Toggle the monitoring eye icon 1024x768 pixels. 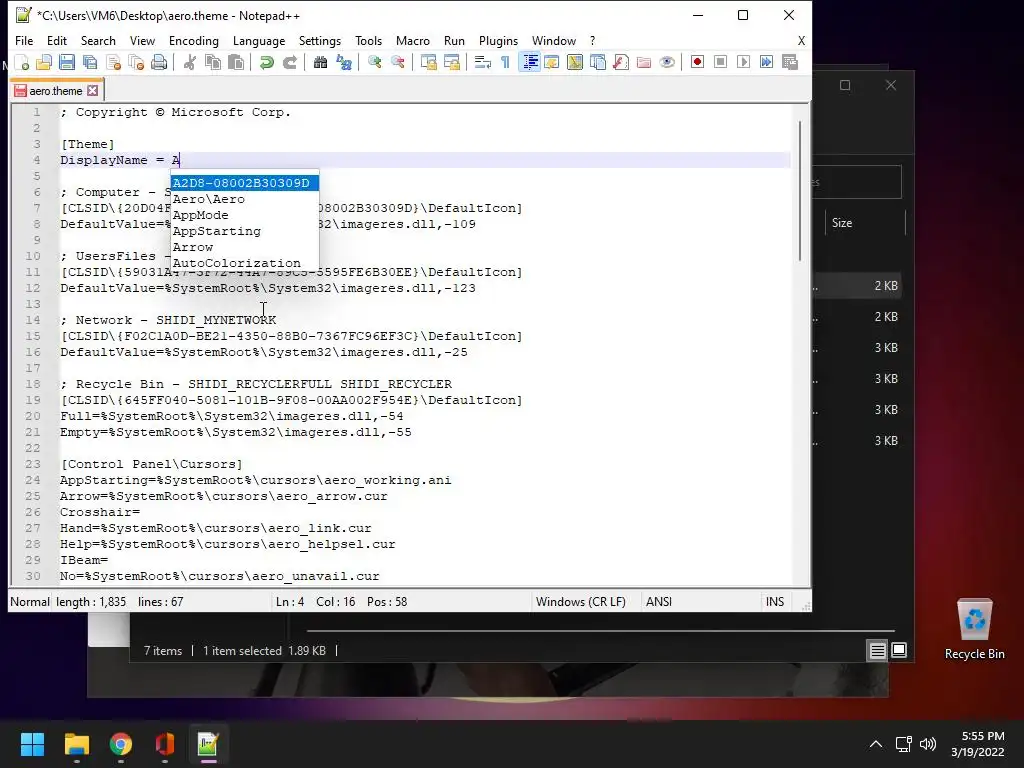[x=667, y=62]
